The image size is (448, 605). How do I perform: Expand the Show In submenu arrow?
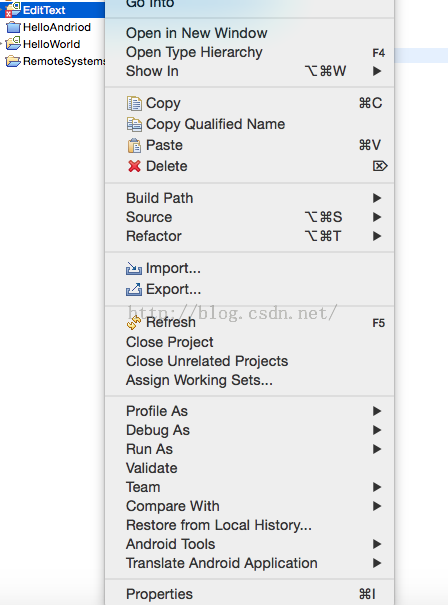tap(377, 71)
